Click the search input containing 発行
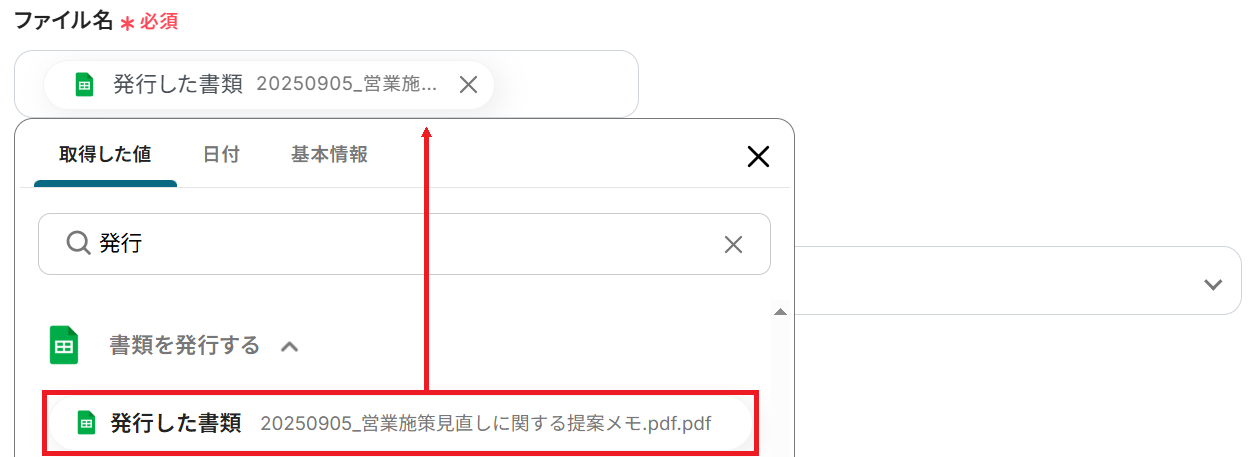This screenshot has height=457, width=1251. coord(404,244)
